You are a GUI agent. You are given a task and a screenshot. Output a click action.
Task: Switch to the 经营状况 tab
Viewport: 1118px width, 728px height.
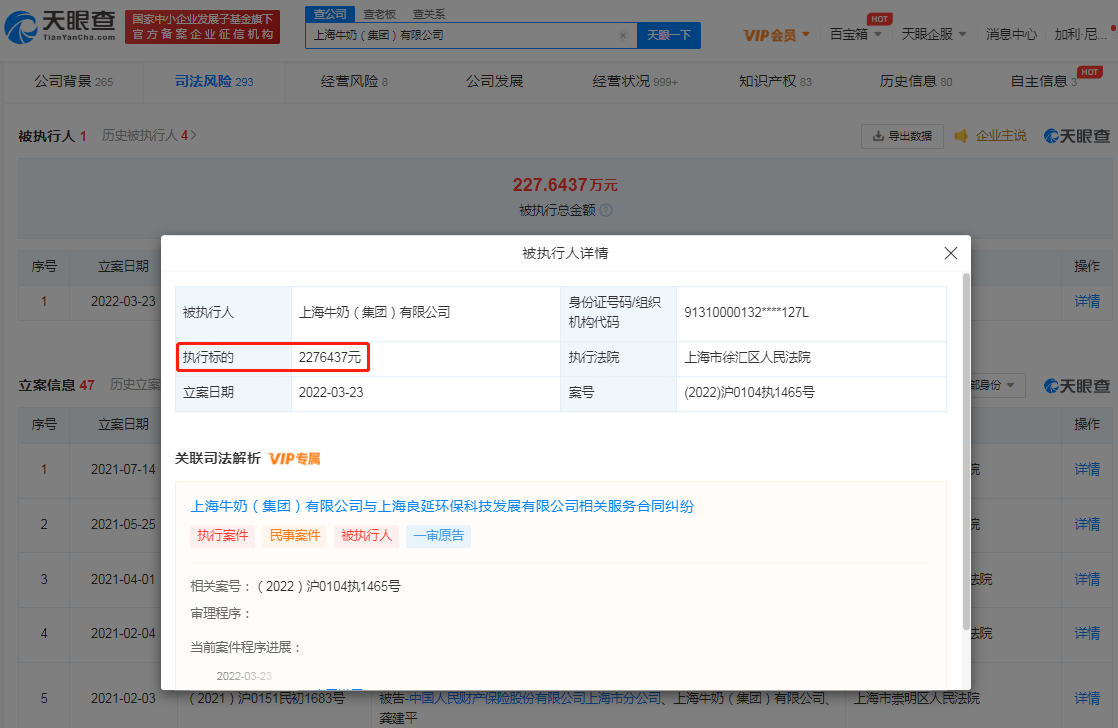pyautogui.click(x=635, y=81)
